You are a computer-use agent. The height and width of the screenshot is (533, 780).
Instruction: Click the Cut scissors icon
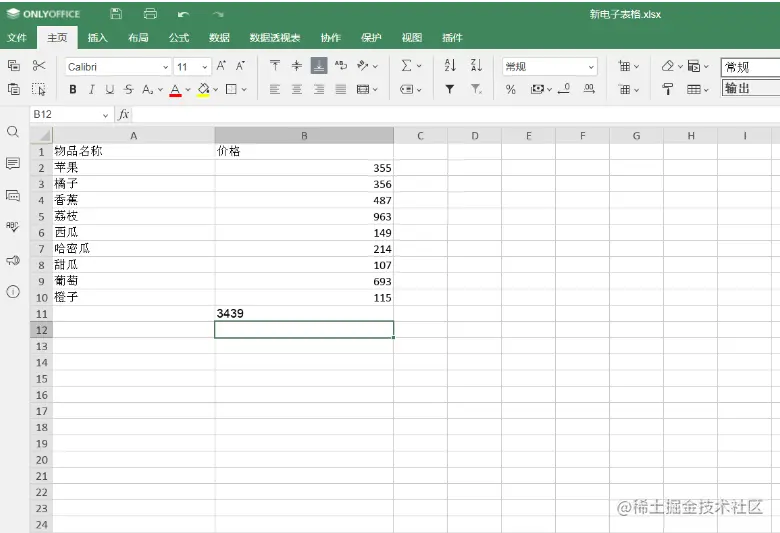(x=39, y=66)
